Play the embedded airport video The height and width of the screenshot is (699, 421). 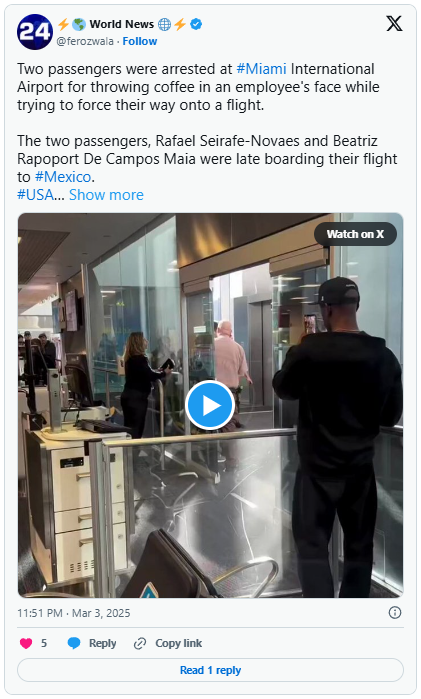[210, 405]
